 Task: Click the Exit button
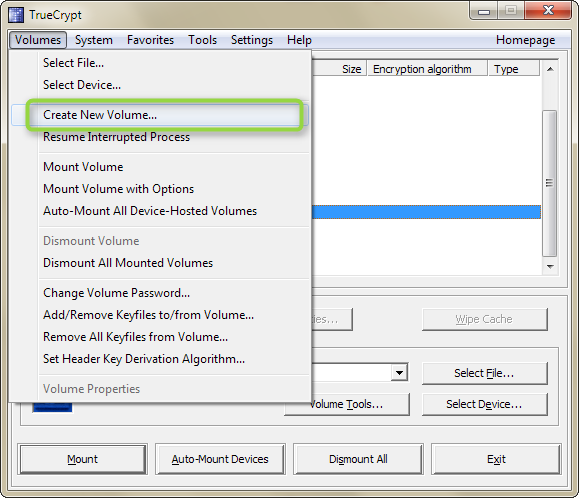coord(496,459)
